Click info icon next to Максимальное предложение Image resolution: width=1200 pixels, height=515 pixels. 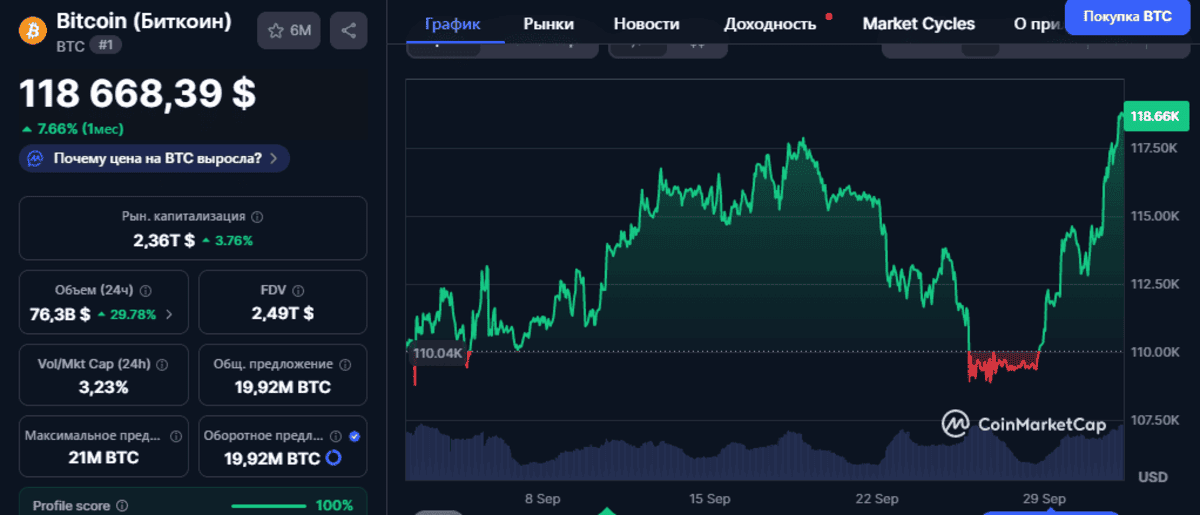click(x=176, y=436)
